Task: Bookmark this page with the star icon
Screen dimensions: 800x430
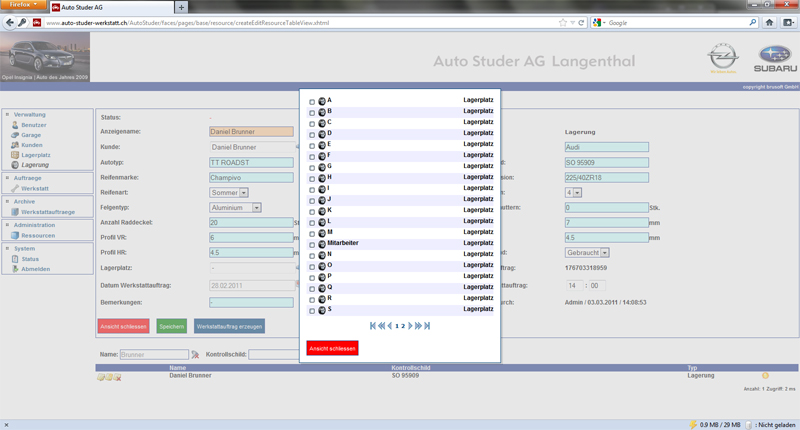Action: (x=563, y=22)
